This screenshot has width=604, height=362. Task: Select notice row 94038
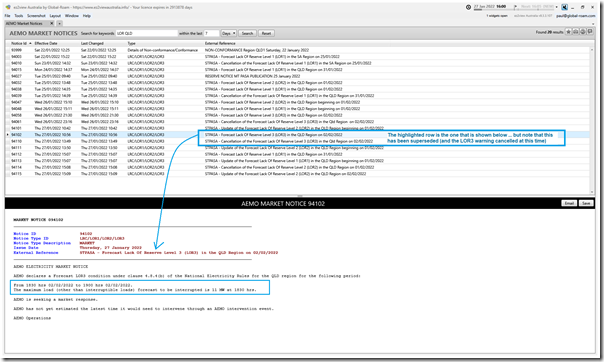pyautogui.click(x=297, y=89)
